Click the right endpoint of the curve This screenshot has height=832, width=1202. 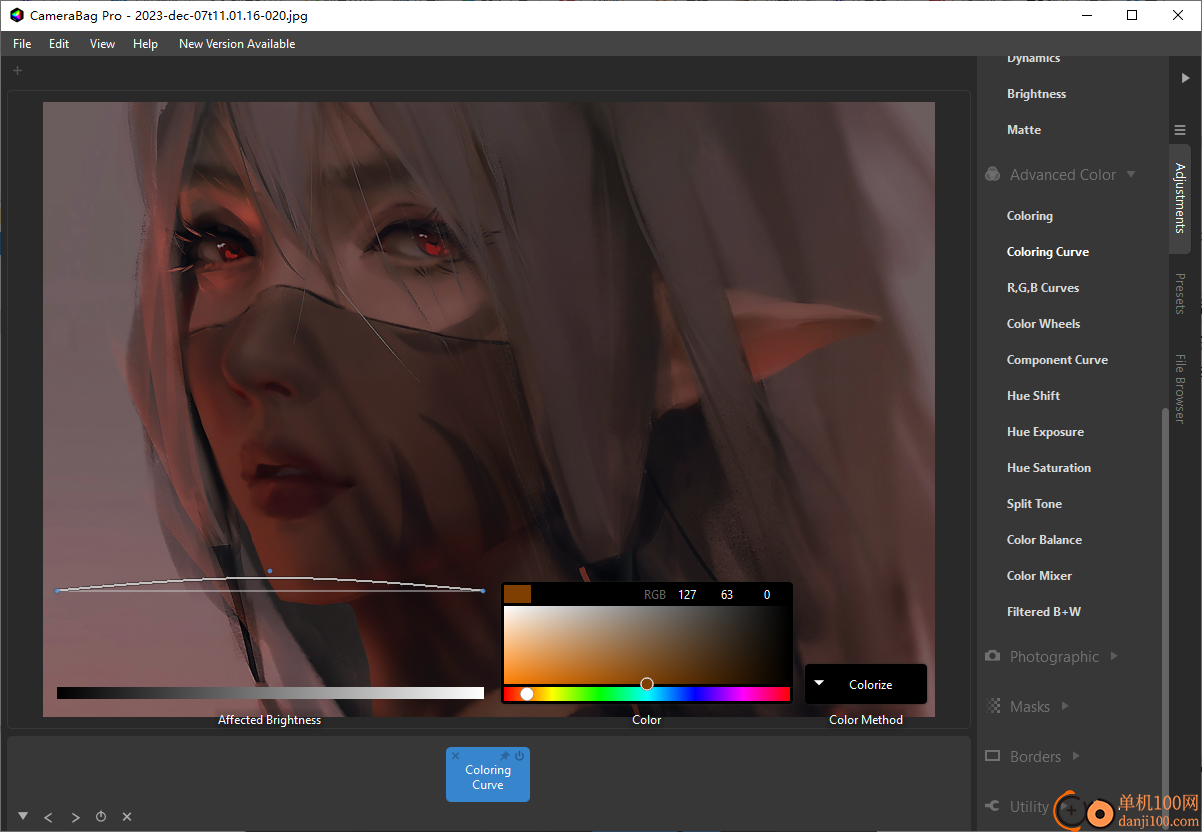483,591
